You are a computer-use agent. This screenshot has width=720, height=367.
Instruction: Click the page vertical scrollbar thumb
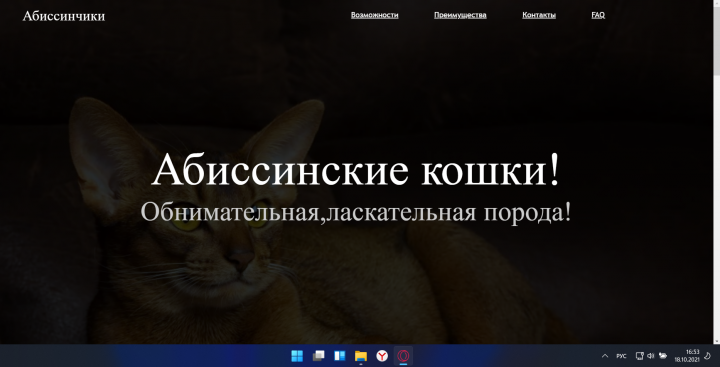pos(716,40)
